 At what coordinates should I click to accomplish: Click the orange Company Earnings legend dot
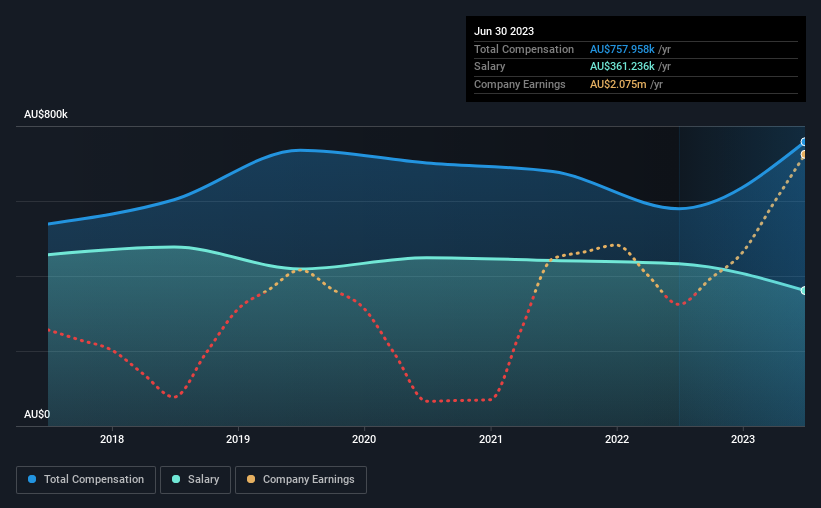[x=251, y=479]
